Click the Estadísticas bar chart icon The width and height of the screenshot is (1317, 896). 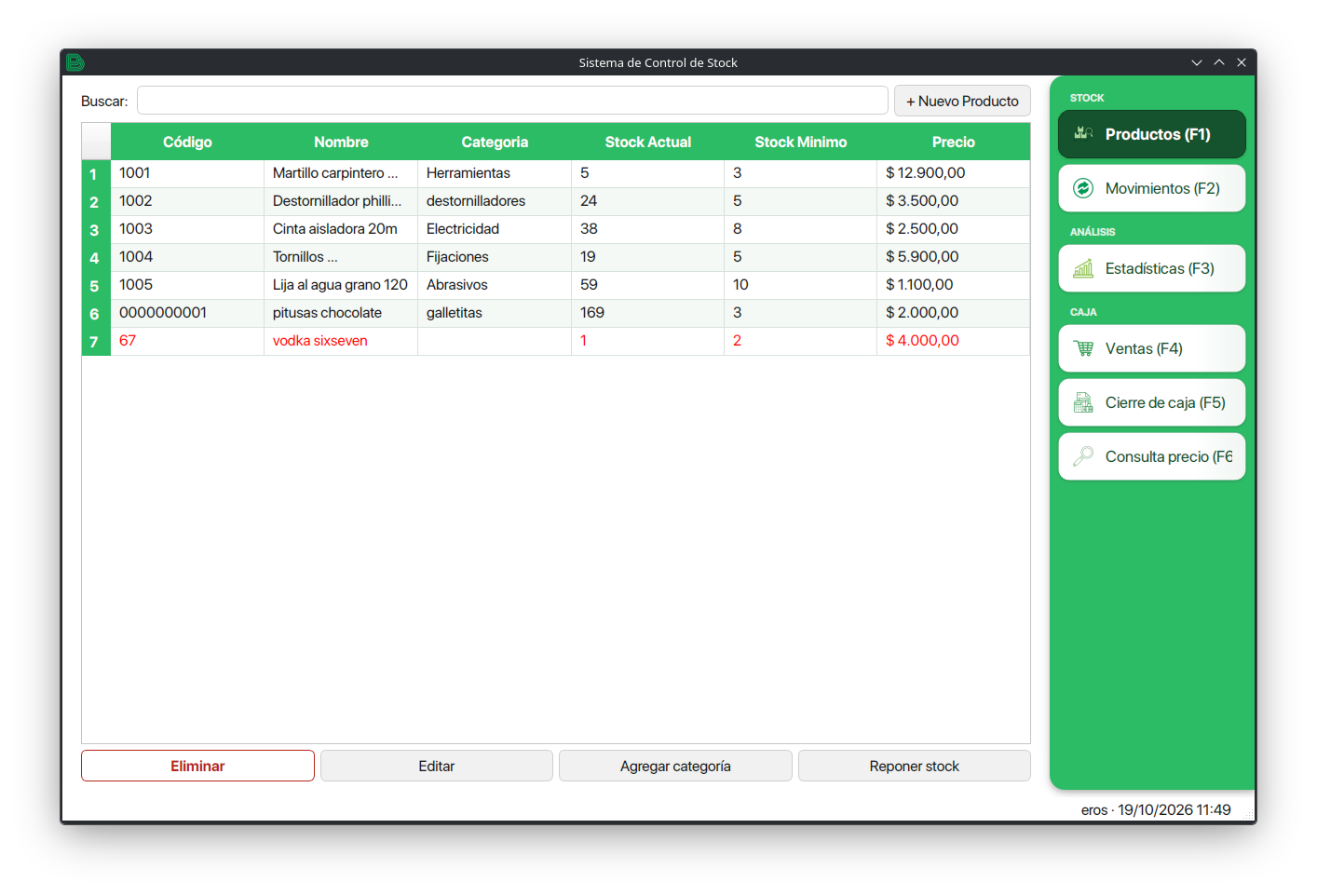coord(1083,268)
